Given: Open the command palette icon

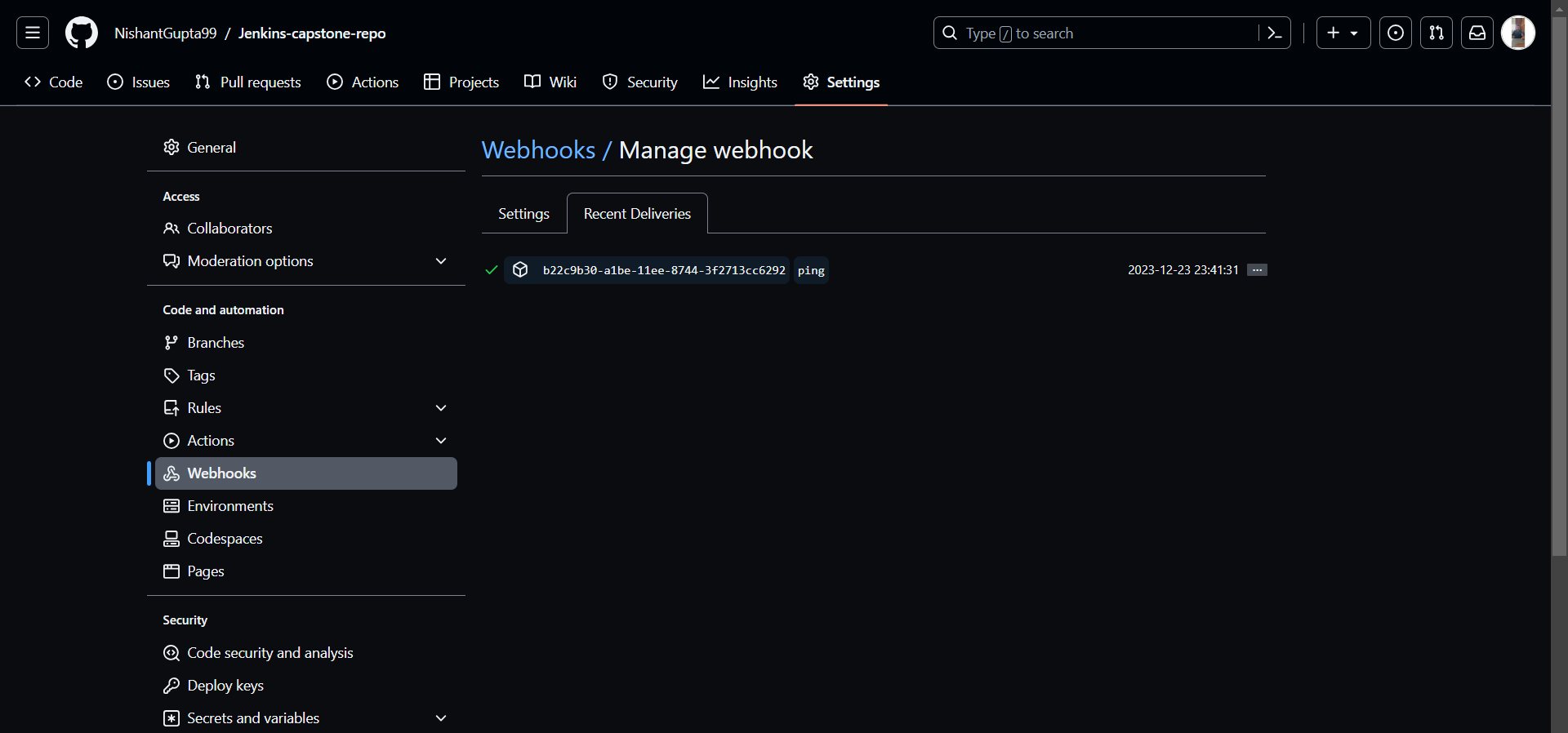Looking at the screenshot, I should pyautogui.click(x=1274, y=33).
